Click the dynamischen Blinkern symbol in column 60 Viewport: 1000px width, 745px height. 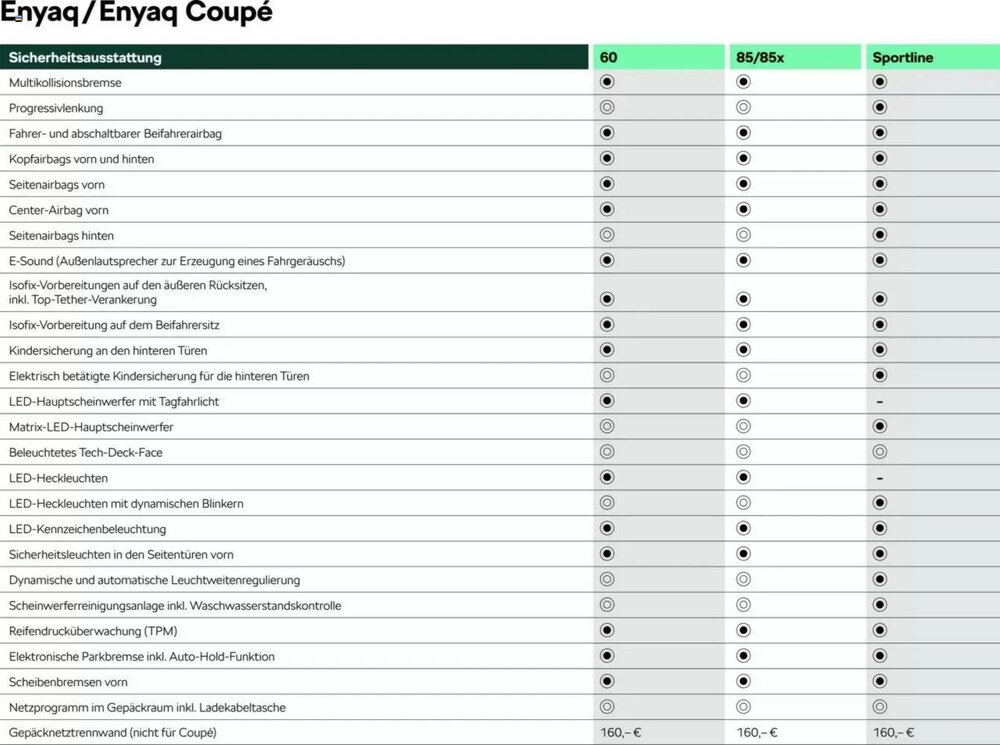(x=607, y=503)
